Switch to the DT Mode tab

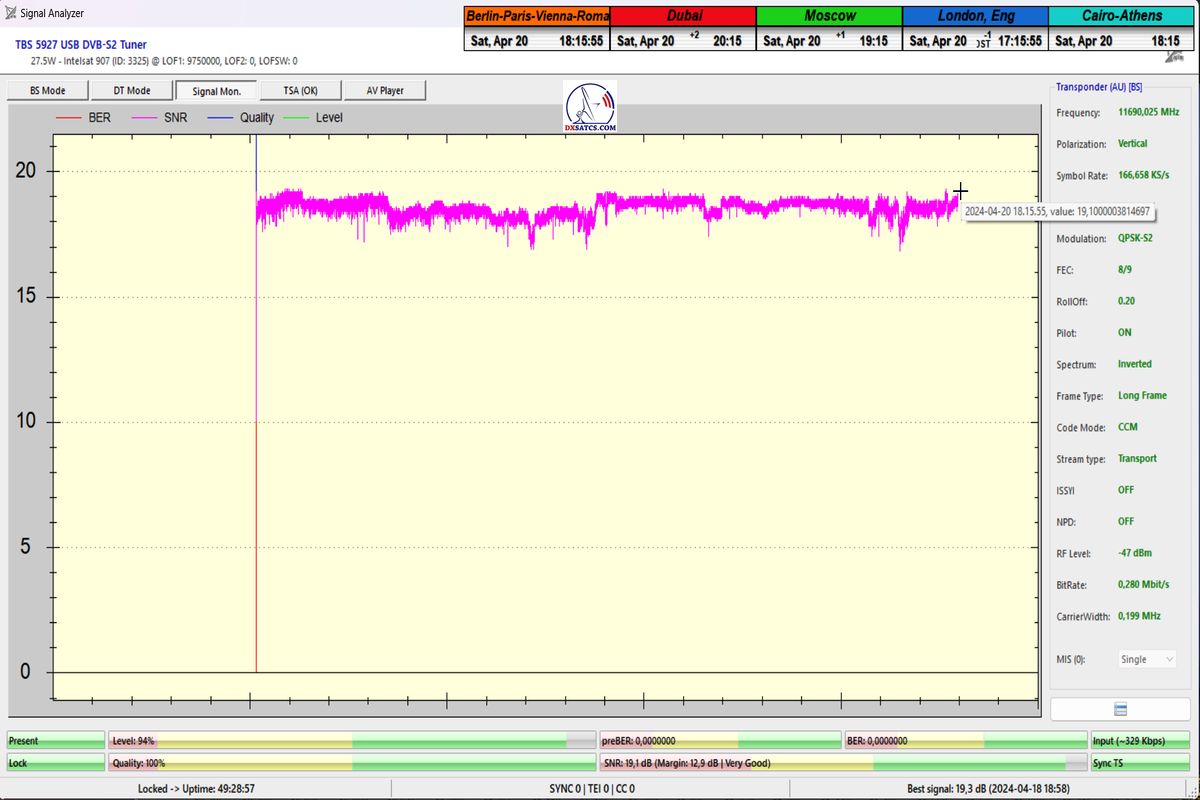pos(131,91)
